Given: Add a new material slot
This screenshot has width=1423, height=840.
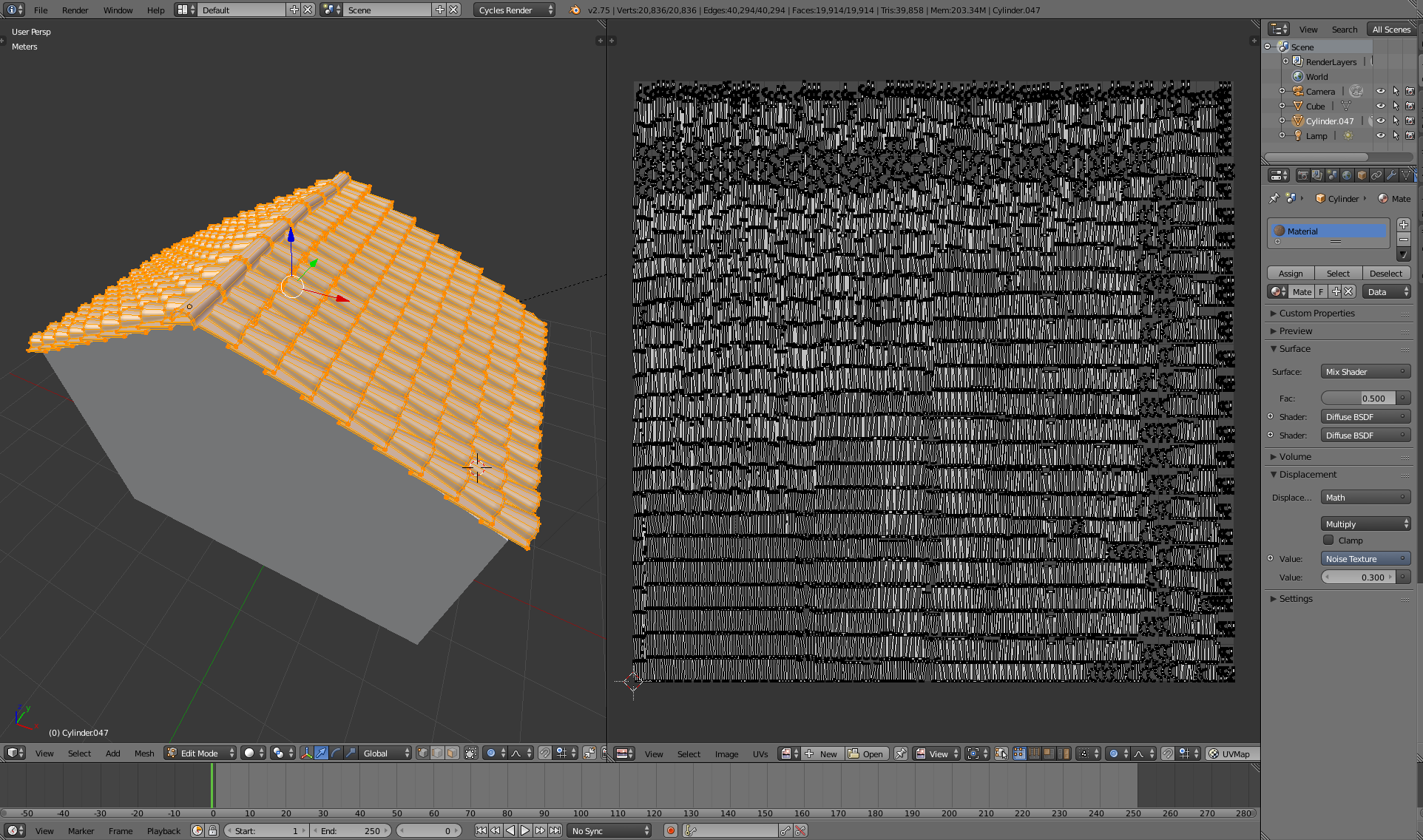Looking at the screenshot, I should pyautogui.click(x=1404, y=225).
